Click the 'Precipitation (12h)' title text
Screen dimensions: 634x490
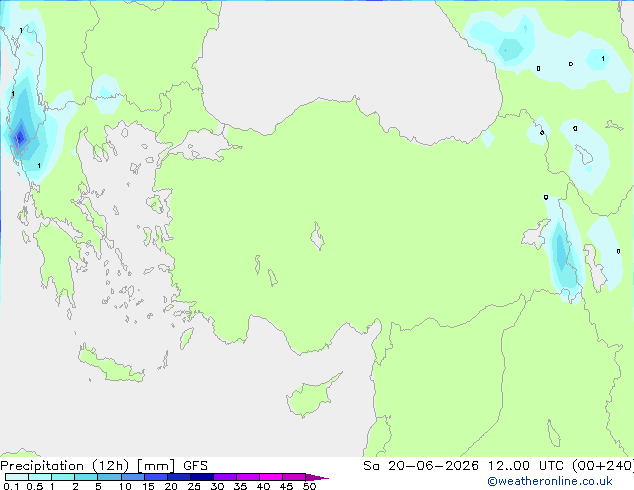[65, 466]
